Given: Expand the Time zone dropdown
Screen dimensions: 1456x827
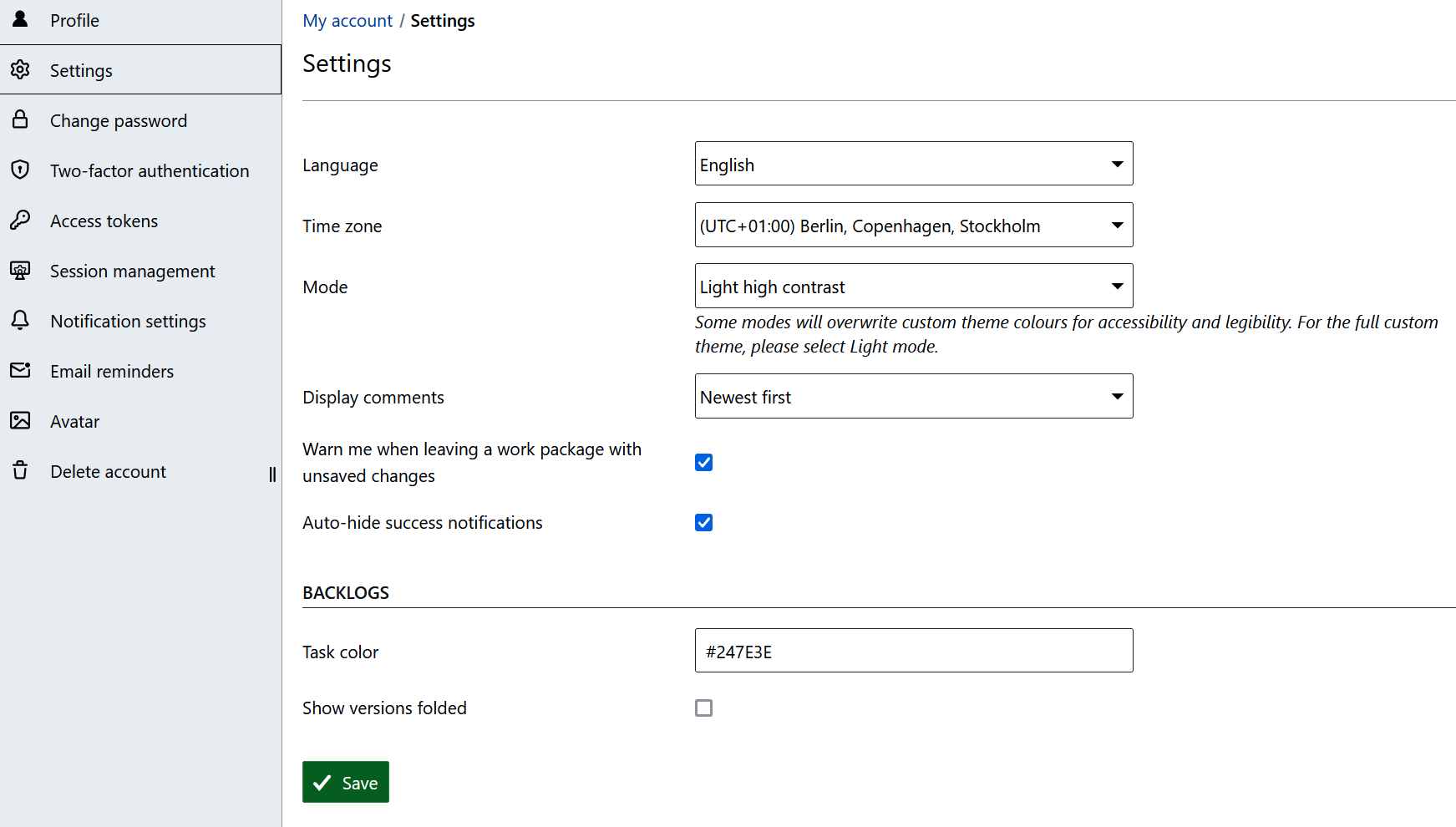Looking at the screenshot, I should click(913, 226).
